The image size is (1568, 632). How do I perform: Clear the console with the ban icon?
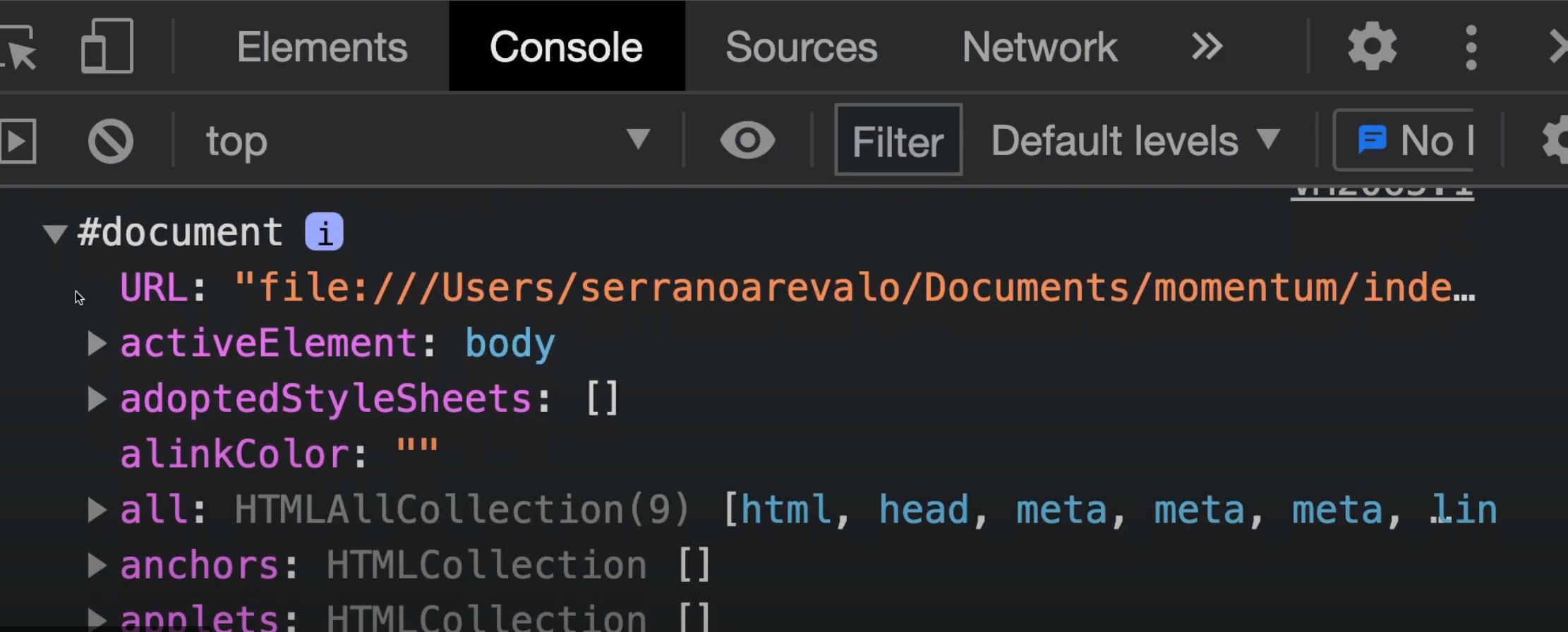(111, 141)
